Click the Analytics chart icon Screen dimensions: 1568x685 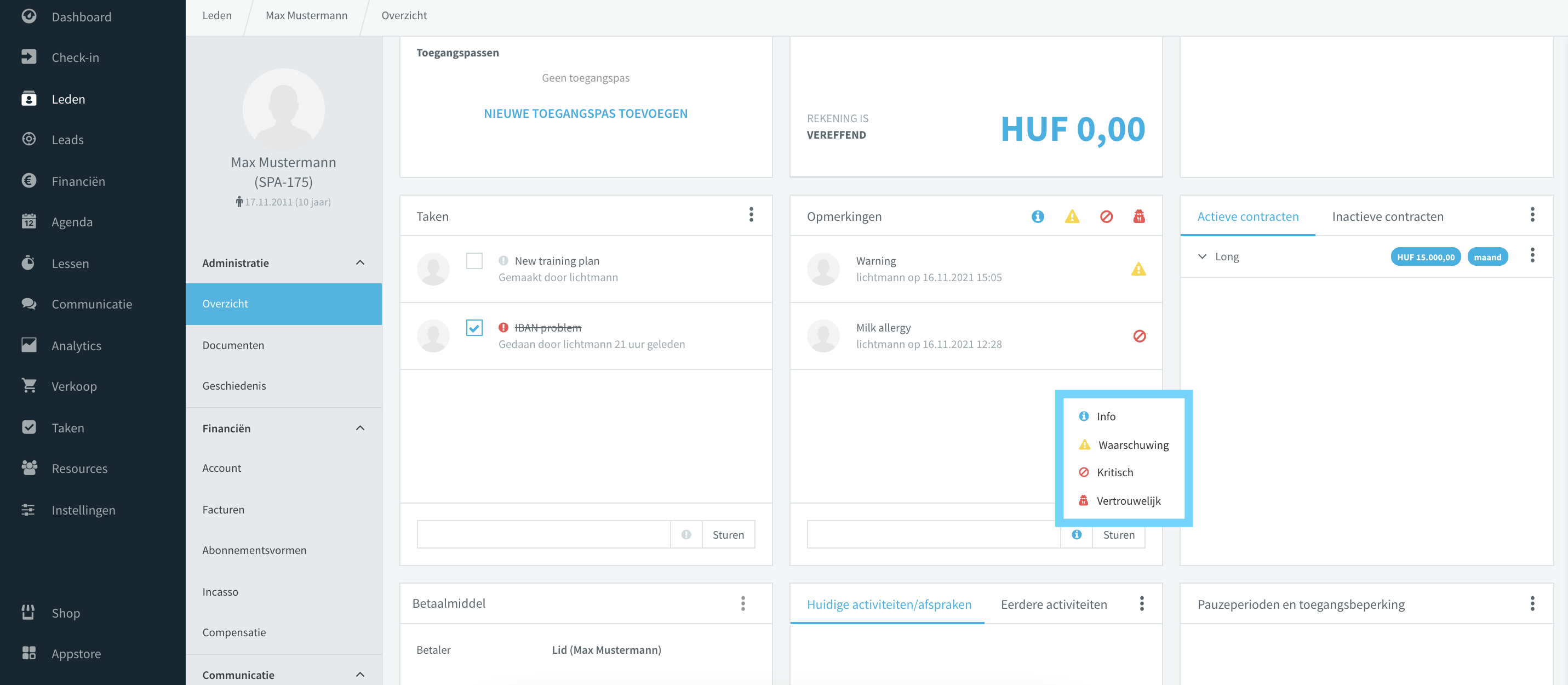click(x=28, y=345)
